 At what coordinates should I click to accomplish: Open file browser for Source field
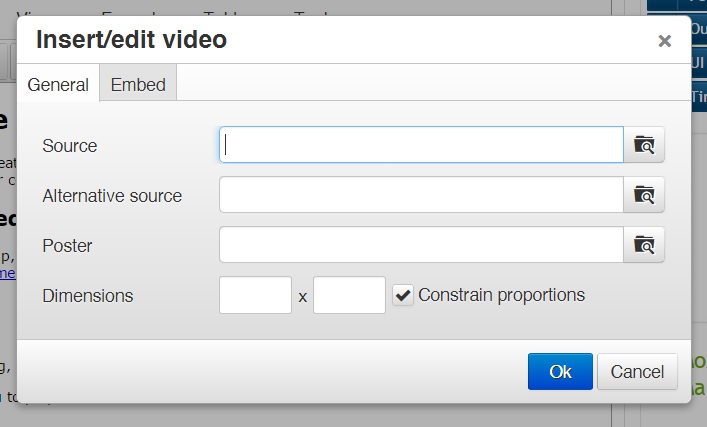[644, 145]
